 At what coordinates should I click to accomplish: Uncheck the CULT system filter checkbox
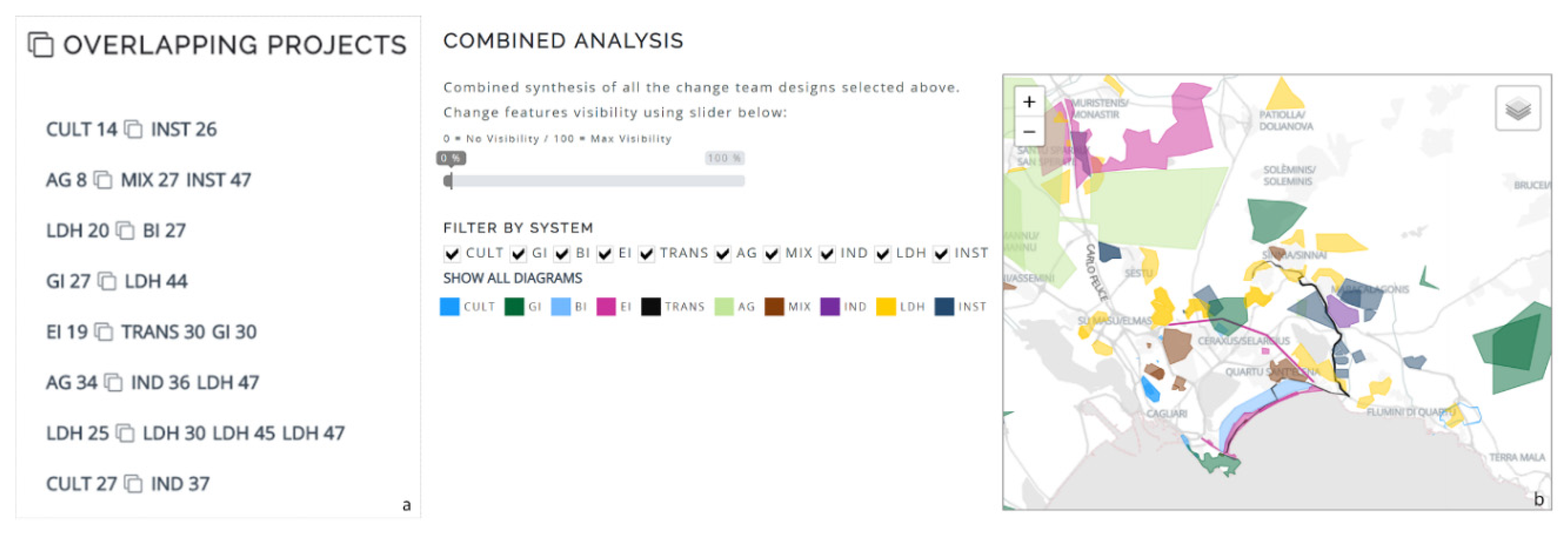pyautogui.click(x=452, y=254)
